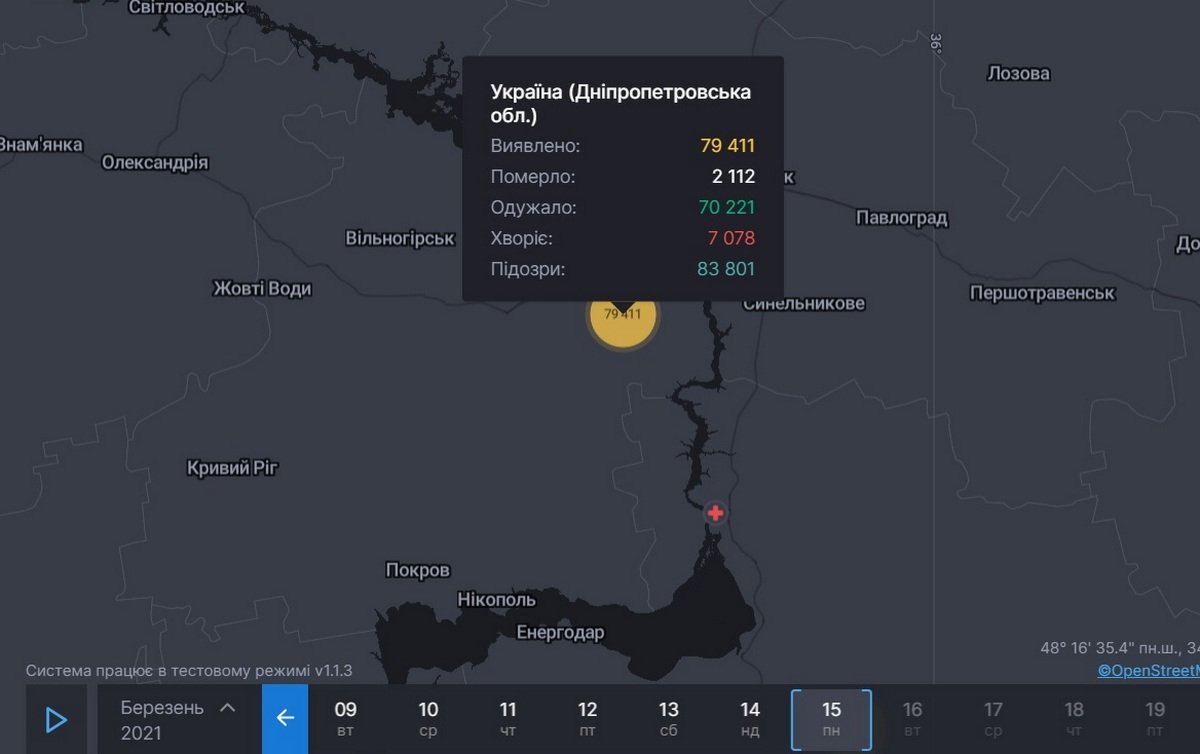Click the Енергодар city label

[x=560, y=633]
